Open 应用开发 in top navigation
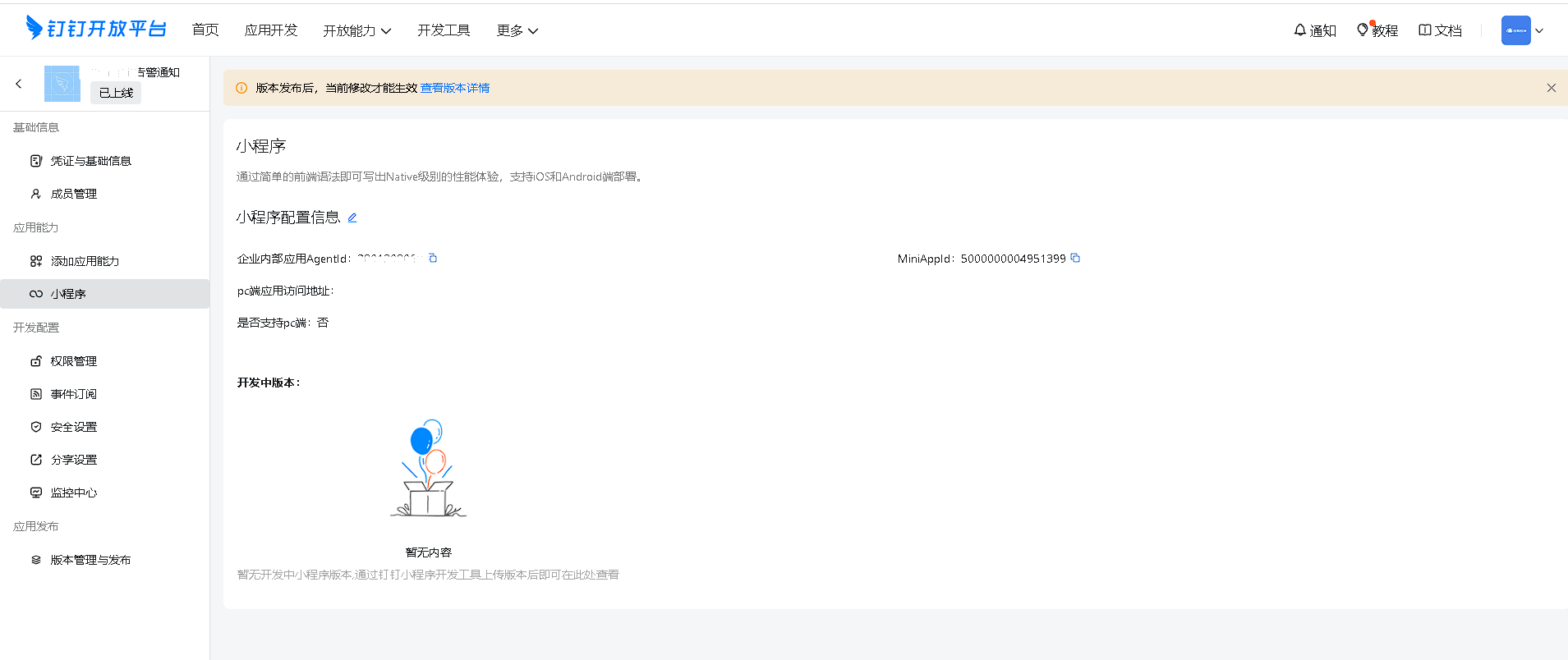The height and width of the screenshot is (660, 1568). (271, 30)
